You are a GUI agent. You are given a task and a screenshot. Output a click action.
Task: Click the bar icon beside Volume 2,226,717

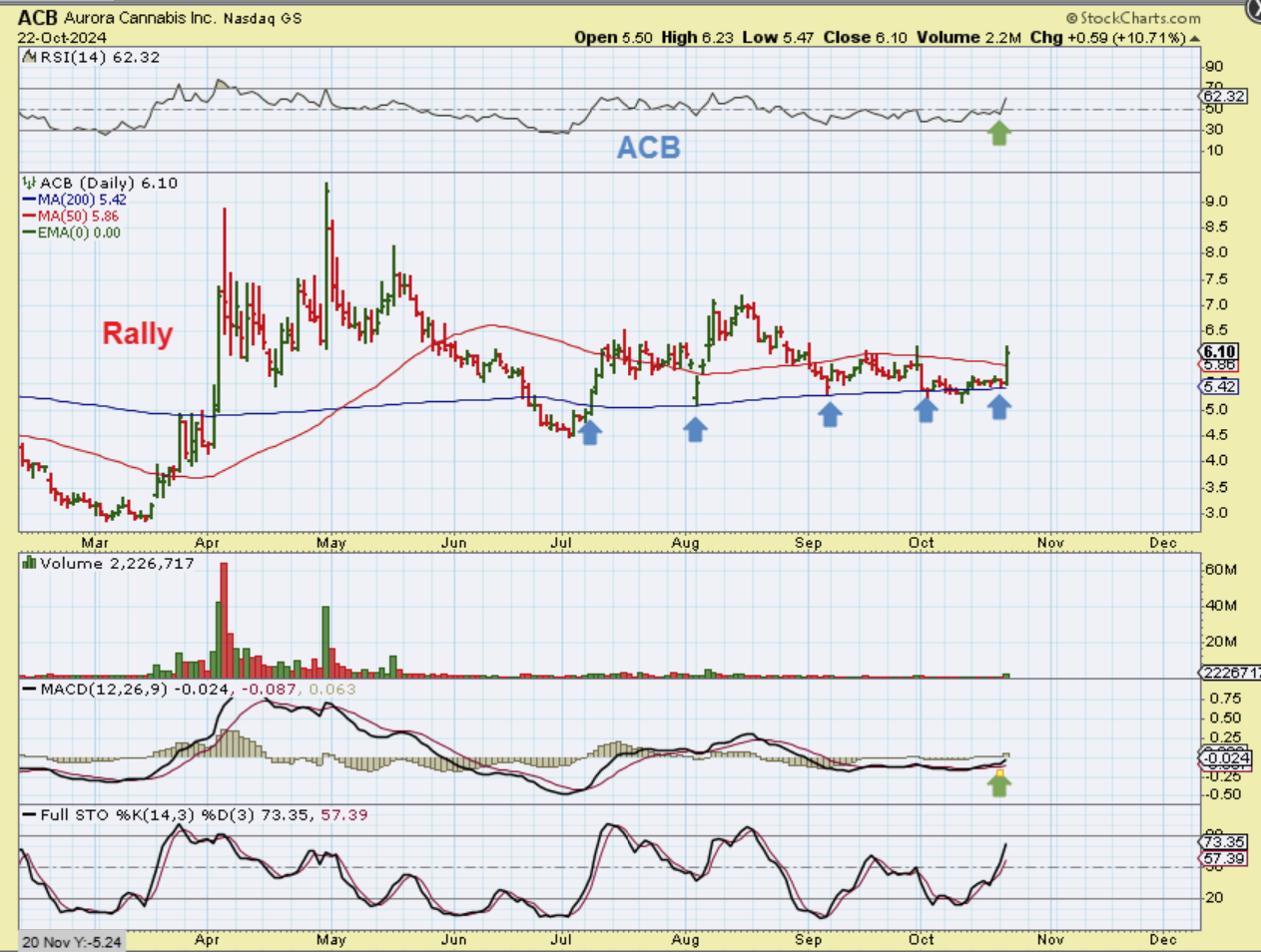point(30,564)
